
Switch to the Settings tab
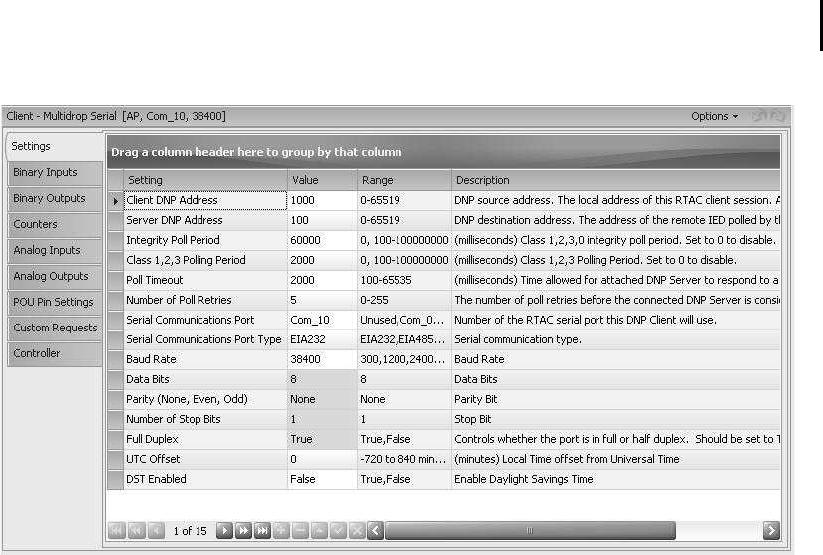click(x=54, y=146)
